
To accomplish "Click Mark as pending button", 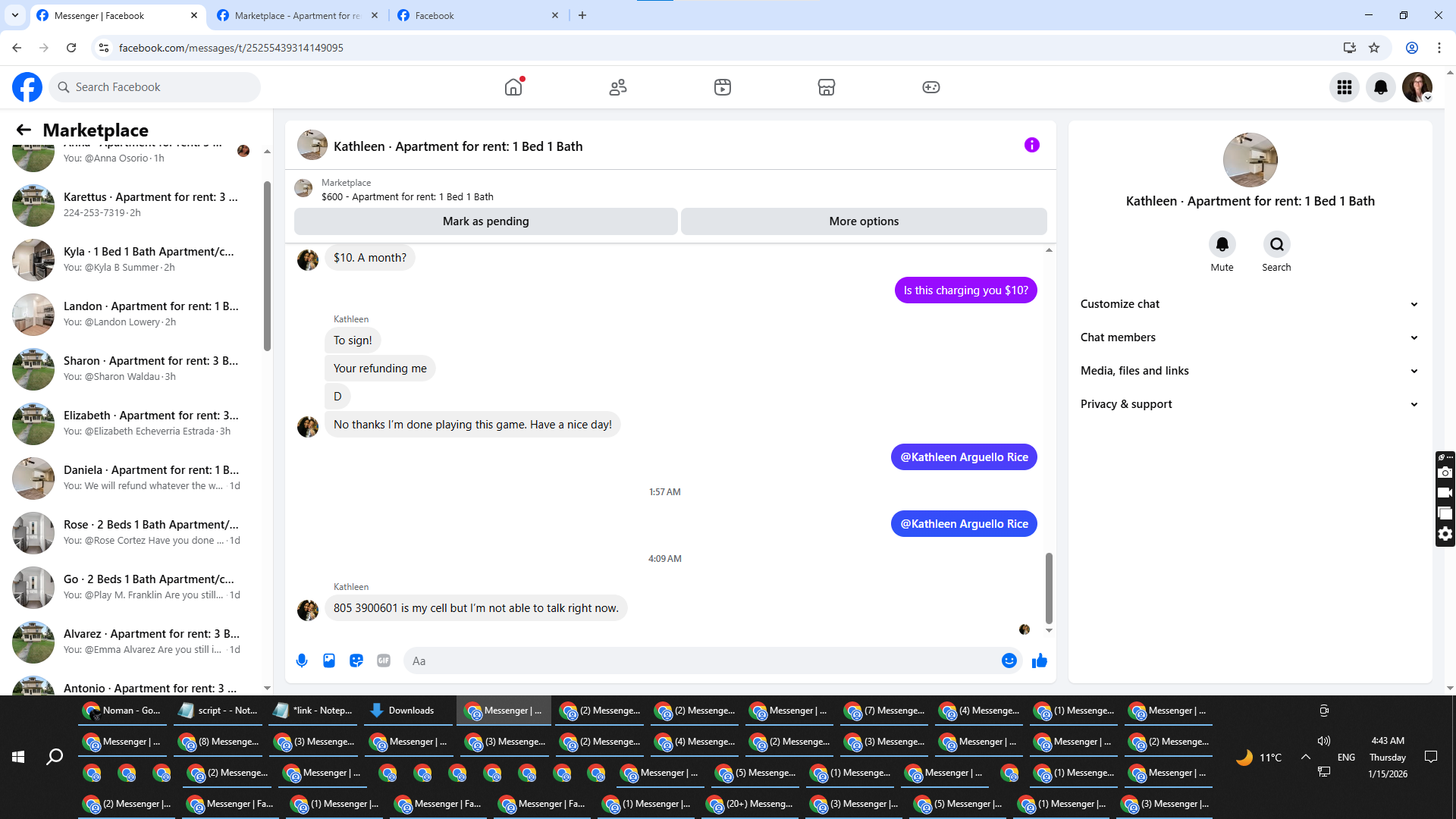I will 485,221.
